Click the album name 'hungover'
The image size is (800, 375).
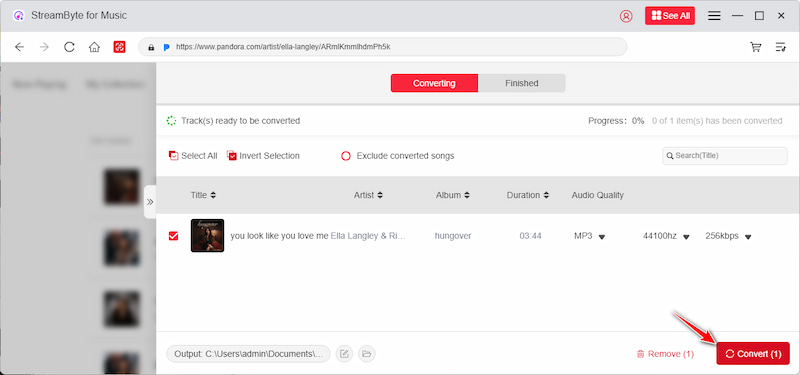[453, 236]
